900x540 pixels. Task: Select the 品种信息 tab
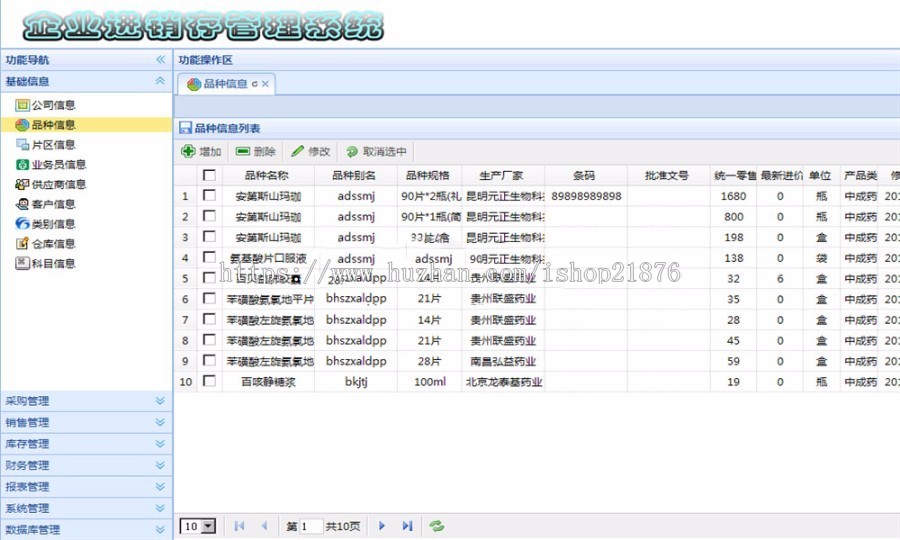coord(226,84)
